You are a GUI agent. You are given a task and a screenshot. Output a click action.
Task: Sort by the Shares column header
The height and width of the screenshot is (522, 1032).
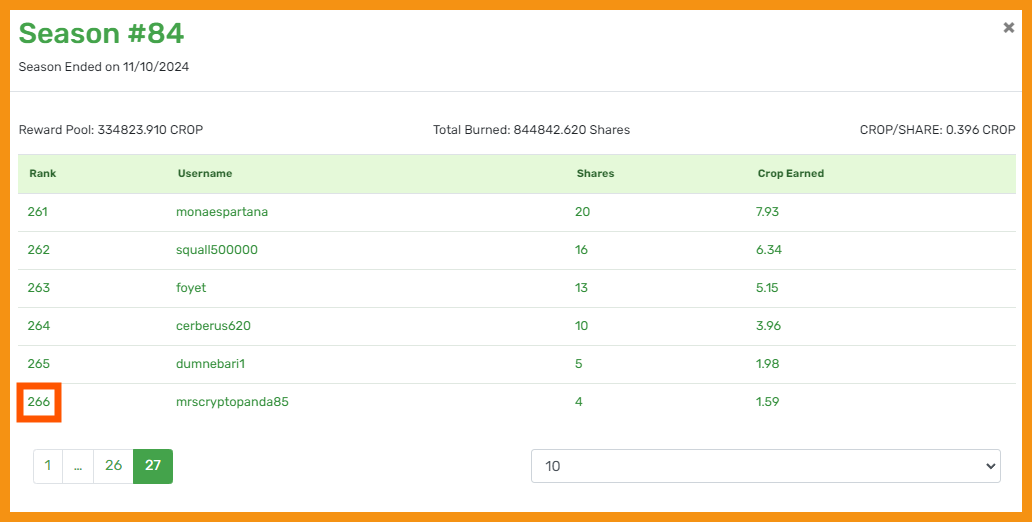pyautogui.click(x=595, y=174)
